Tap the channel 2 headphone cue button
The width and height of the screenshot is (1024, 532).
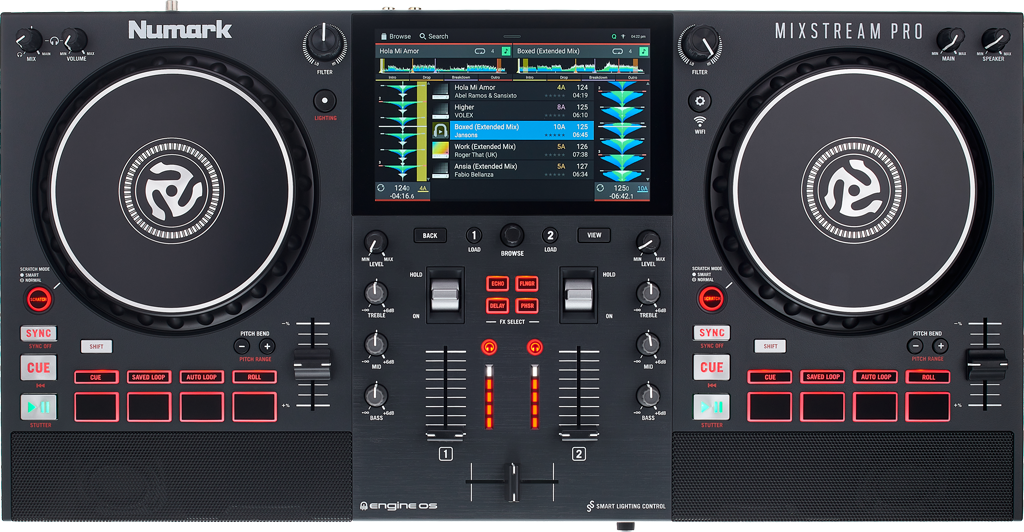click(x=534, y=347)
